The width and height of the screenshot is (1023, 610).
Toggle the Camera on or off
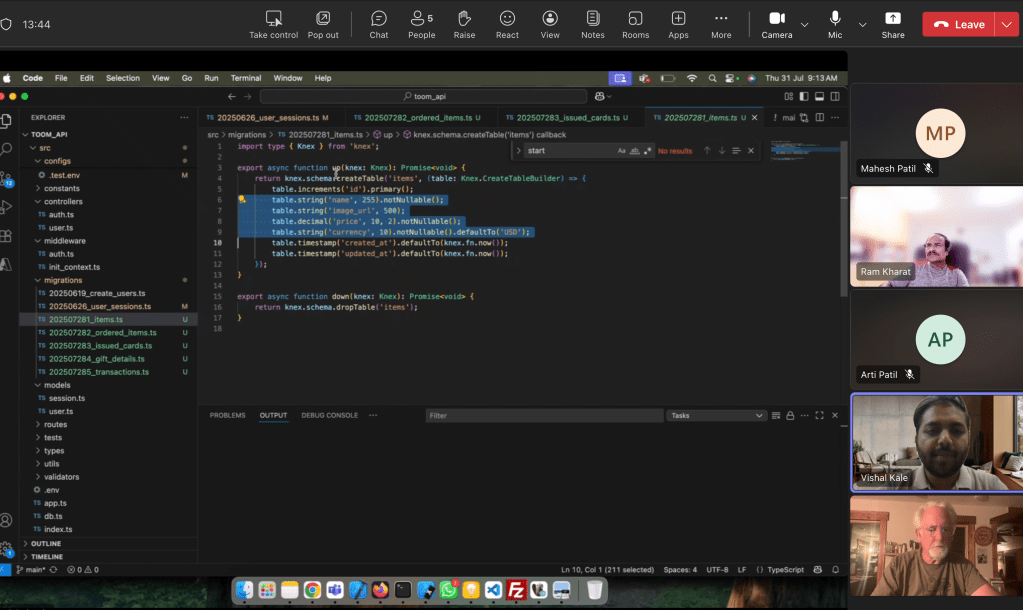776,19
